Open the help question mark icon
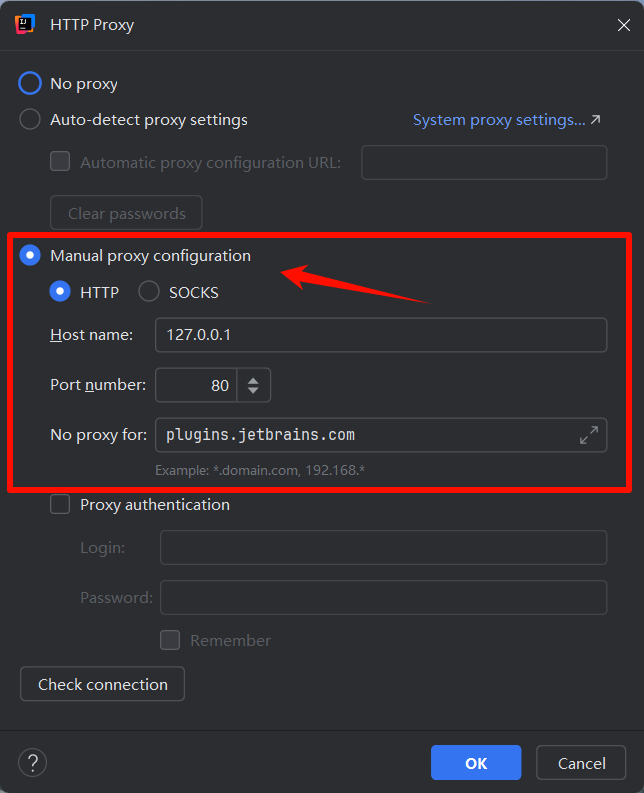The height and width of the screenshot is (793, 644). click(x=33, y=762)
